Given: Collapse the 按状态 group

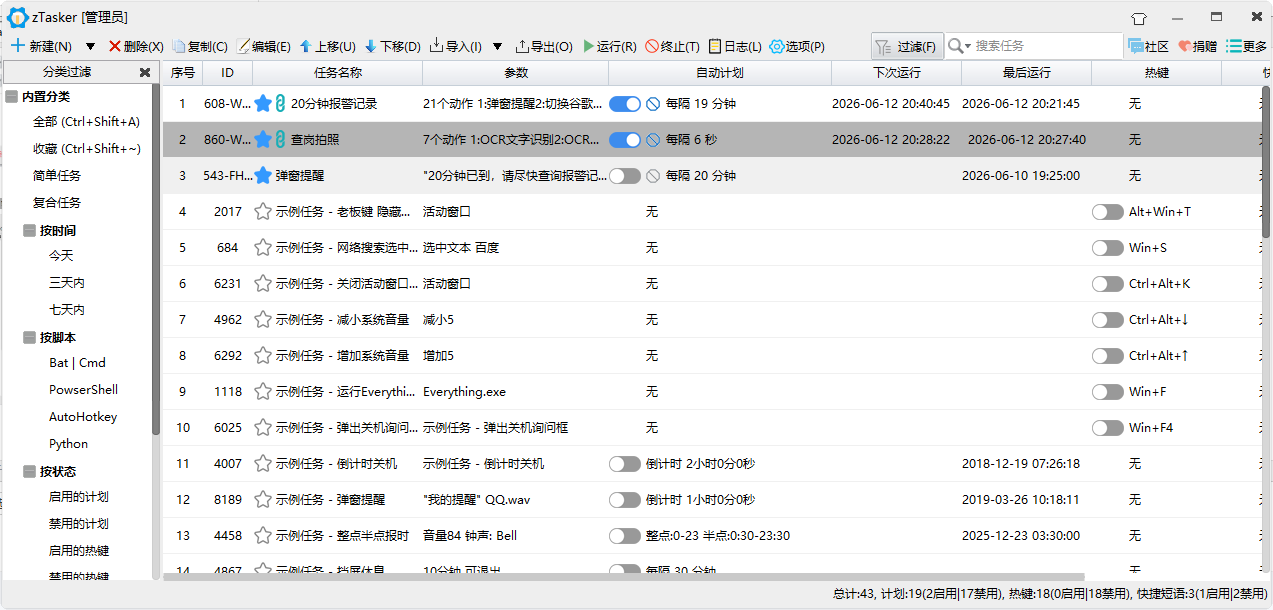Looking at the screenshot, I should coord(29,472).
